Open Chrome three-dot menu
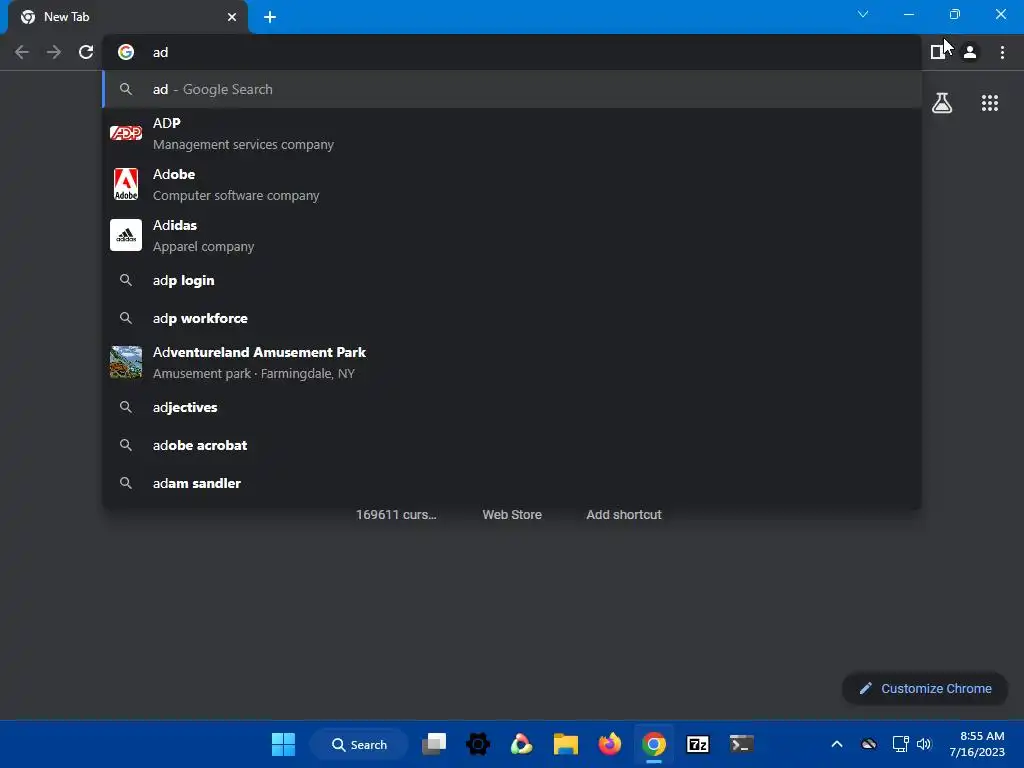The height and width of the screenshot is (768, 1024). point(1002,52)
